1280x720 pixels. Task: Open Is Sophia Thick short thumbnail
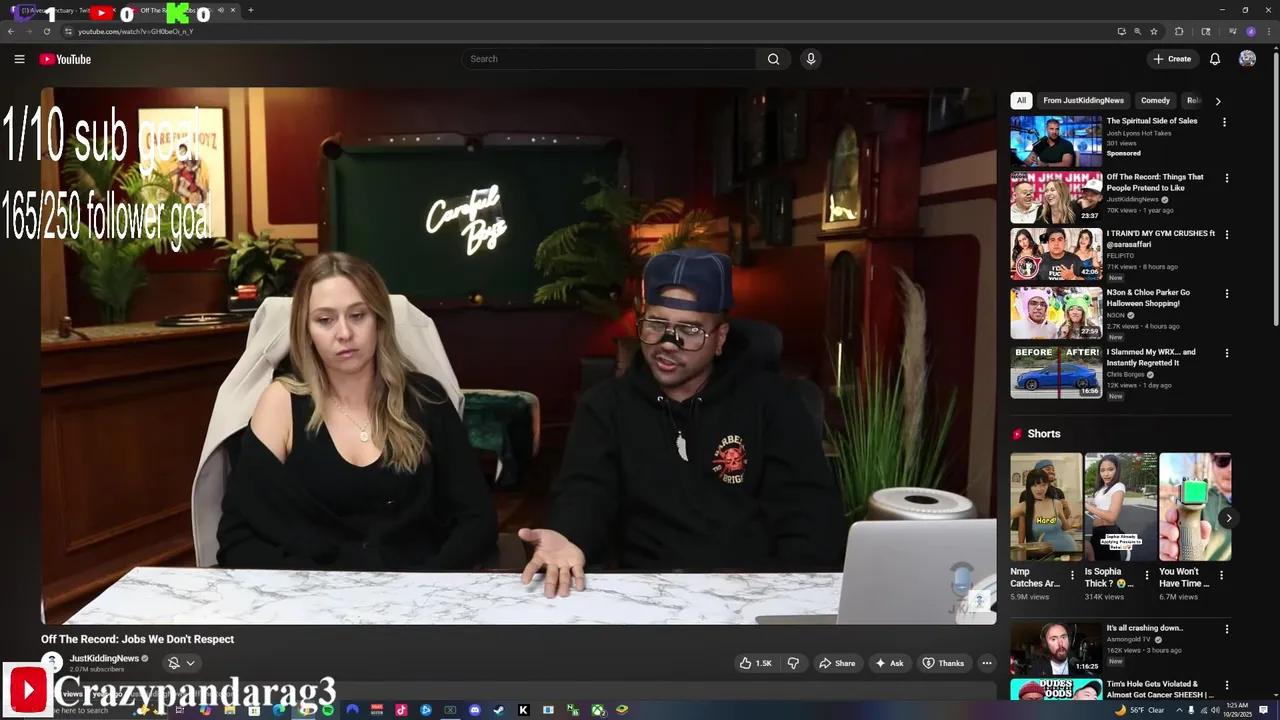(1121, 507)
